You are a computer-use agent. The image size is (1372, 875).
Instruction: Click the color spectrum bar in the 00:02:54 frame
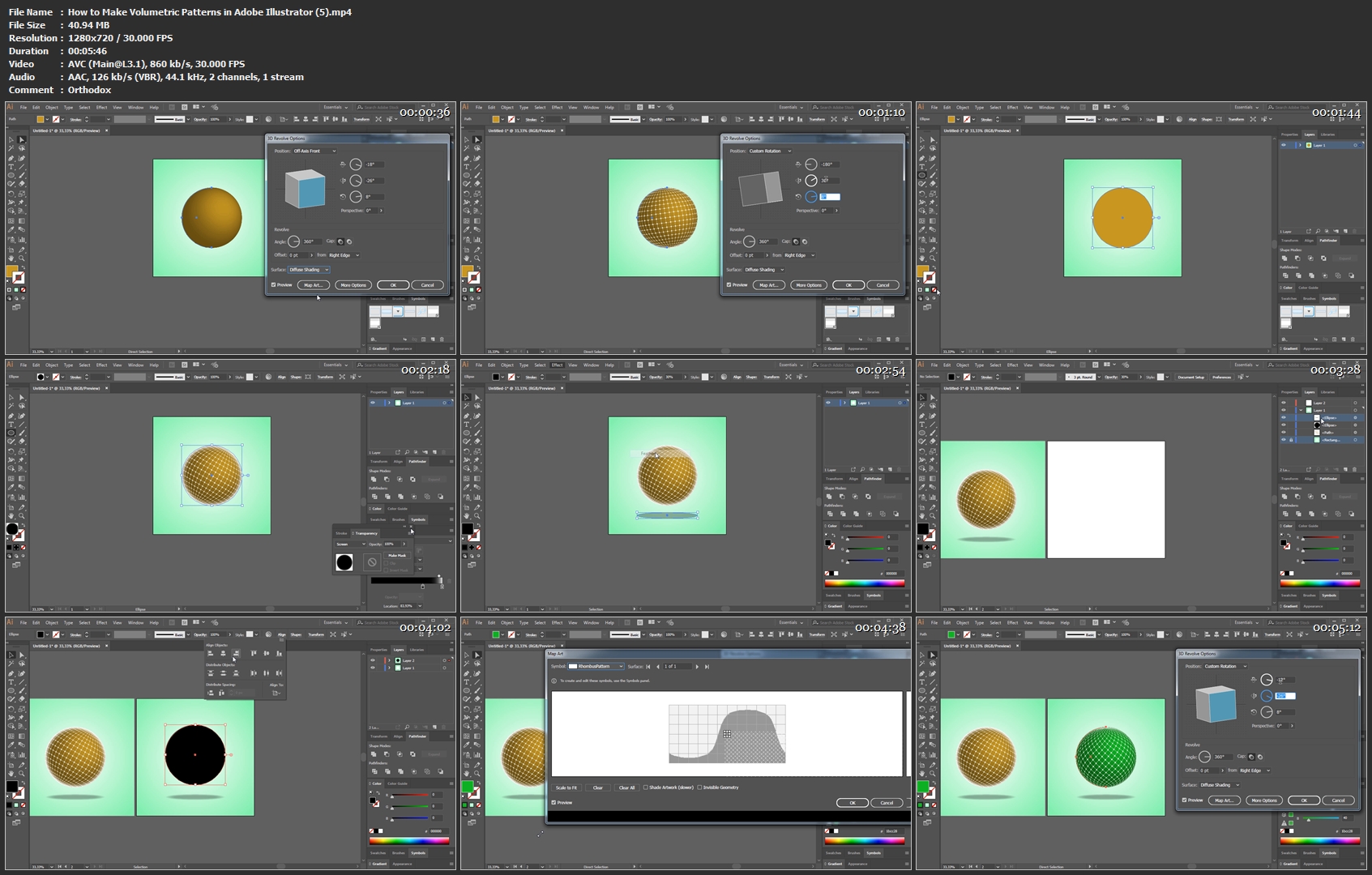pyautogui.click(x=865, y=583)
